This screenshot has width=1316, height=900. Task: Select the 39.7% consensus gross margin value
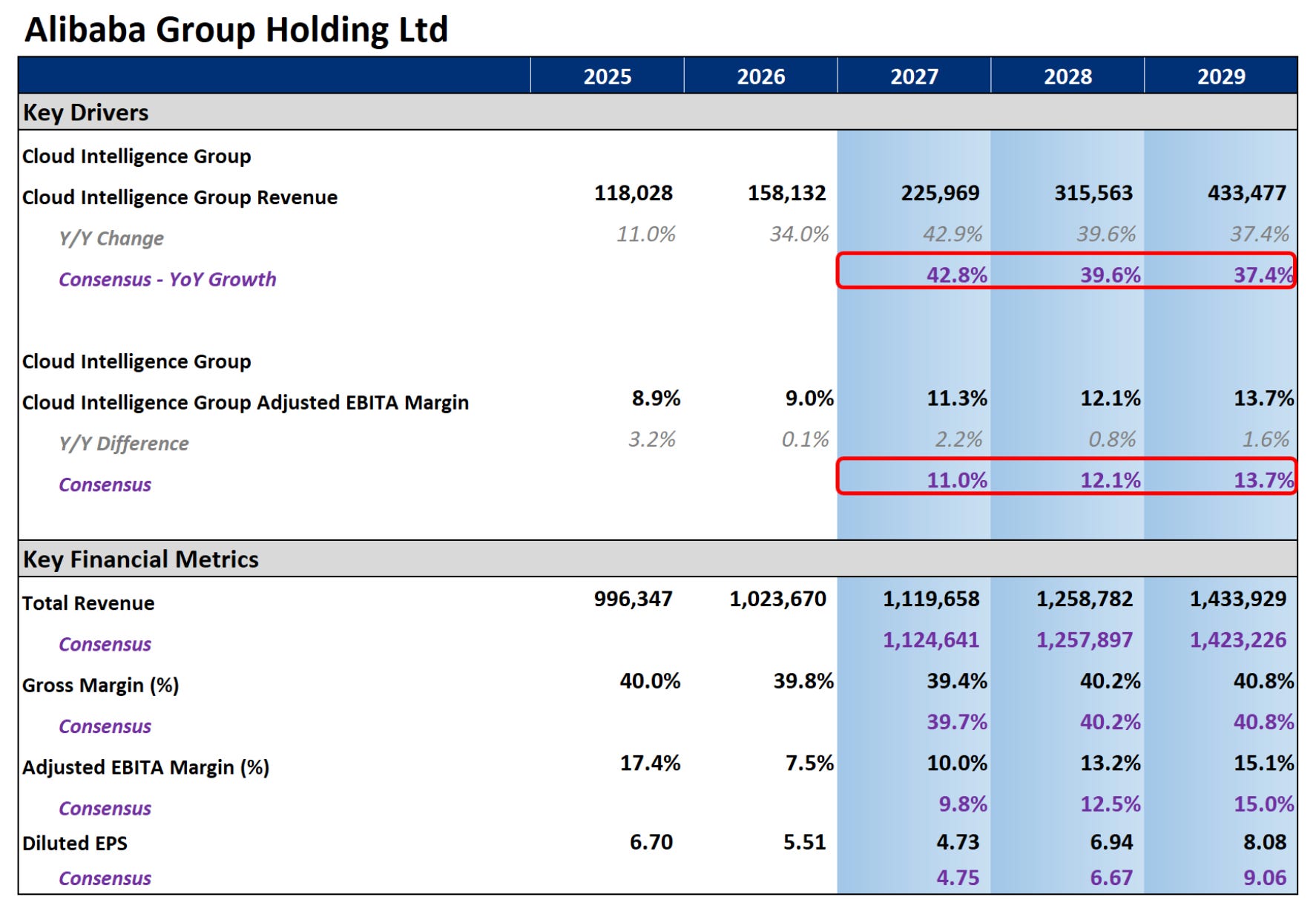(x=957, y=722)
